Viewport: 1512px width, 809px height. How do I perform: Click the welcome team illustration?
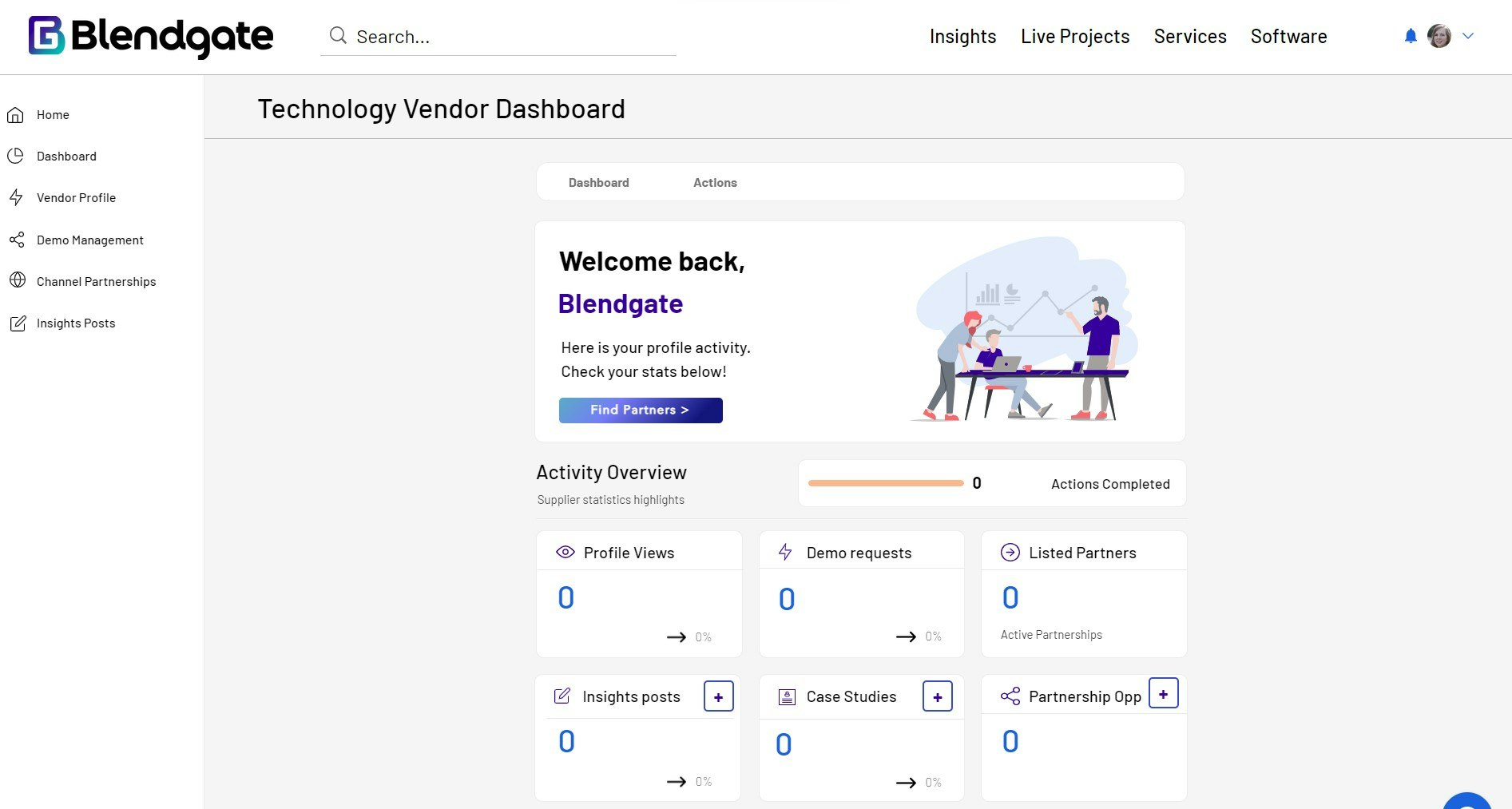click(1025, 329)
